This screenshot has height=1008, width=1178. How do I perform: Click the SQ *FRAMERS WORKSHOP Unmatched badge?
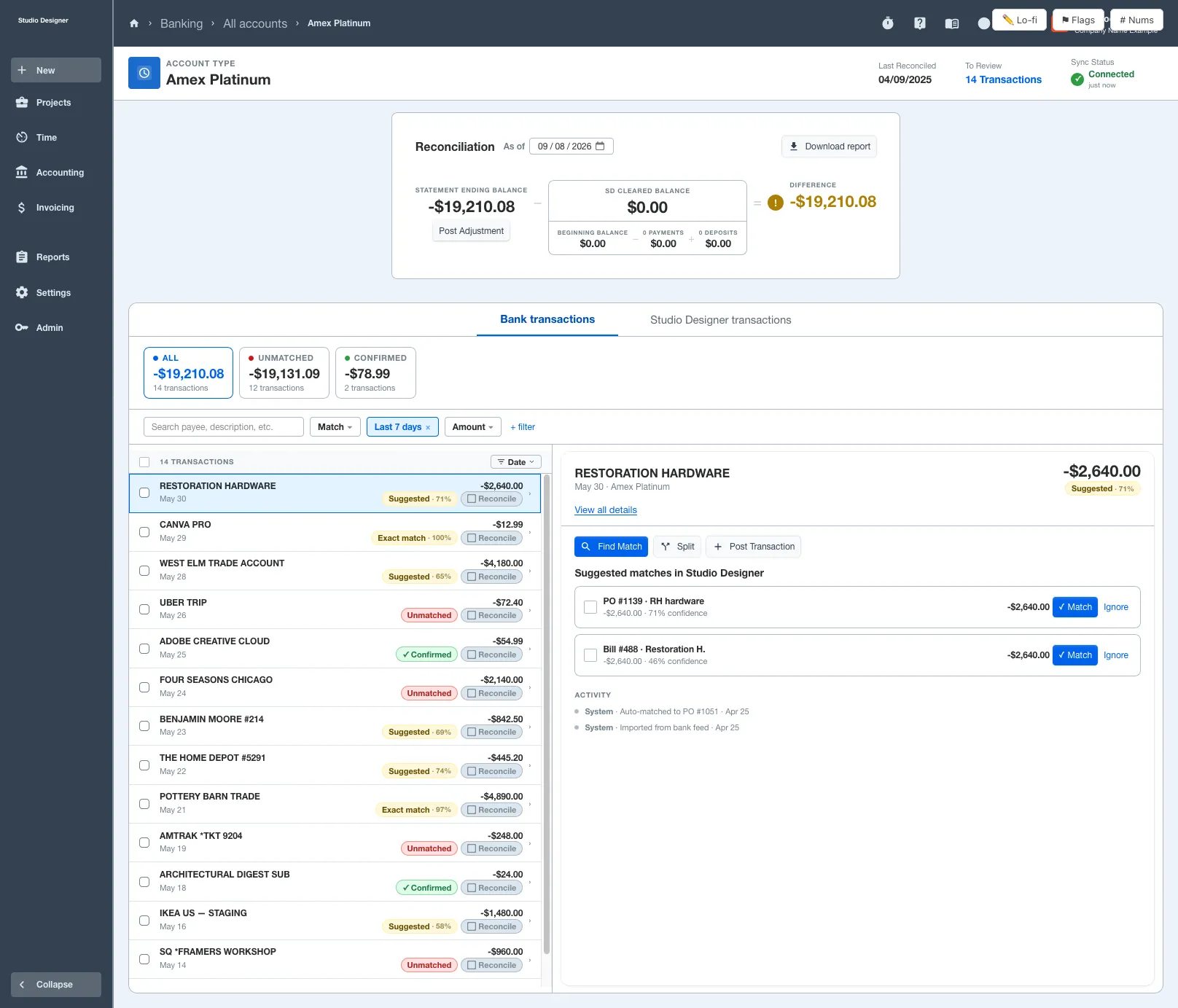(x=429, y=965)
